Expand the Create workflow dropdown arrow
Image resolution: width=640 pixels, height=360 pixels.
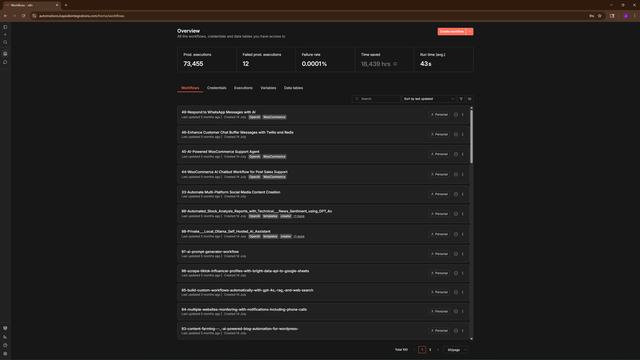pyautogui.click(x=470, y=31)
